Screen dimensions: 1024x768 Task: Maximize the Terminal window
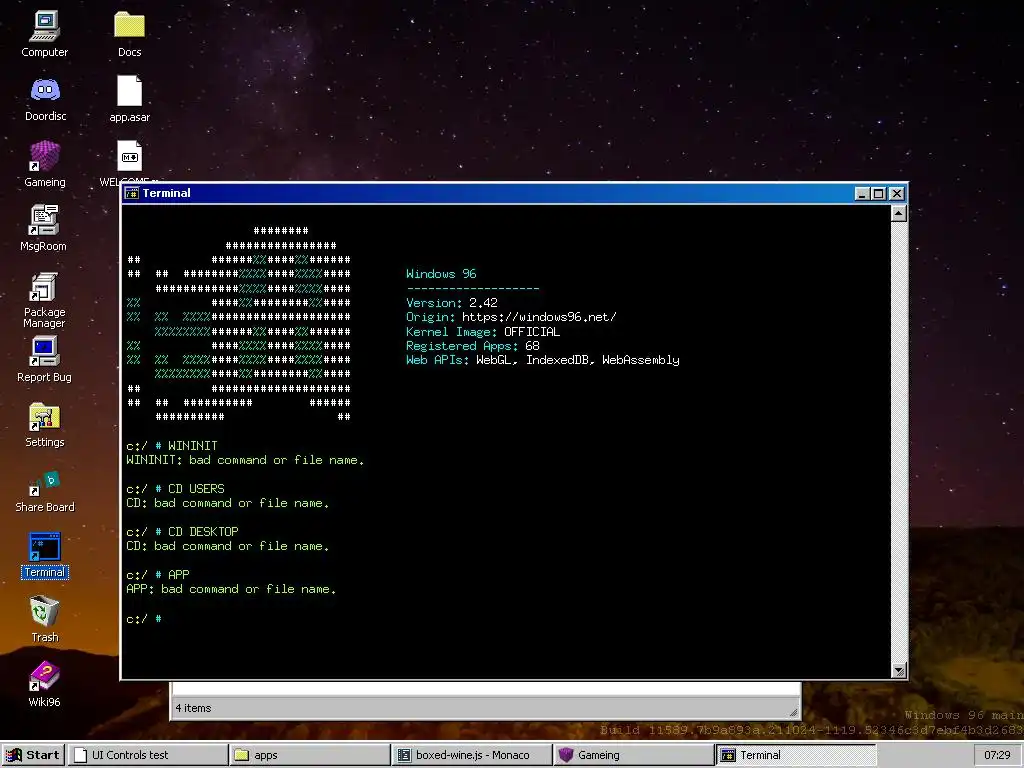(879, 193)
